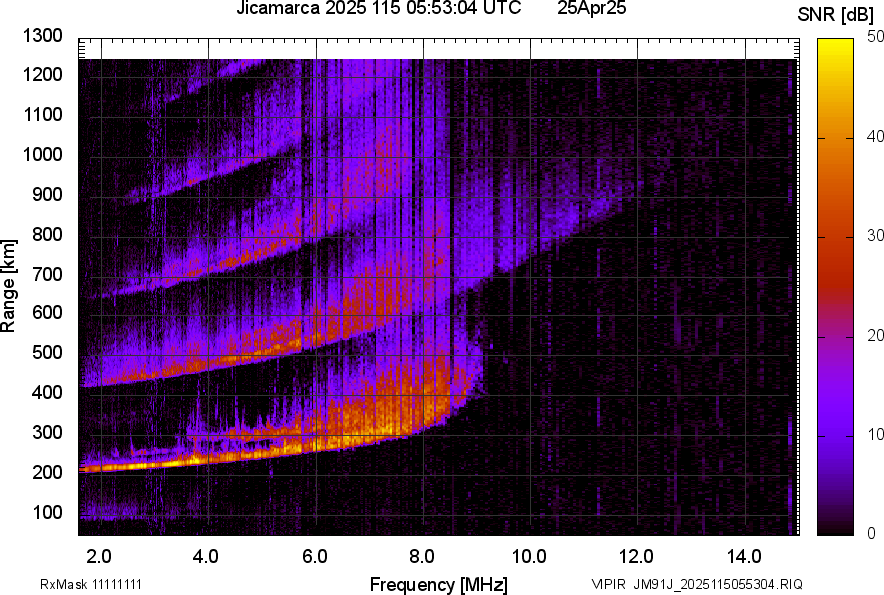Click the 0 colorbar tick label
Screen dimensions: 884x595
tap(872, 534)
